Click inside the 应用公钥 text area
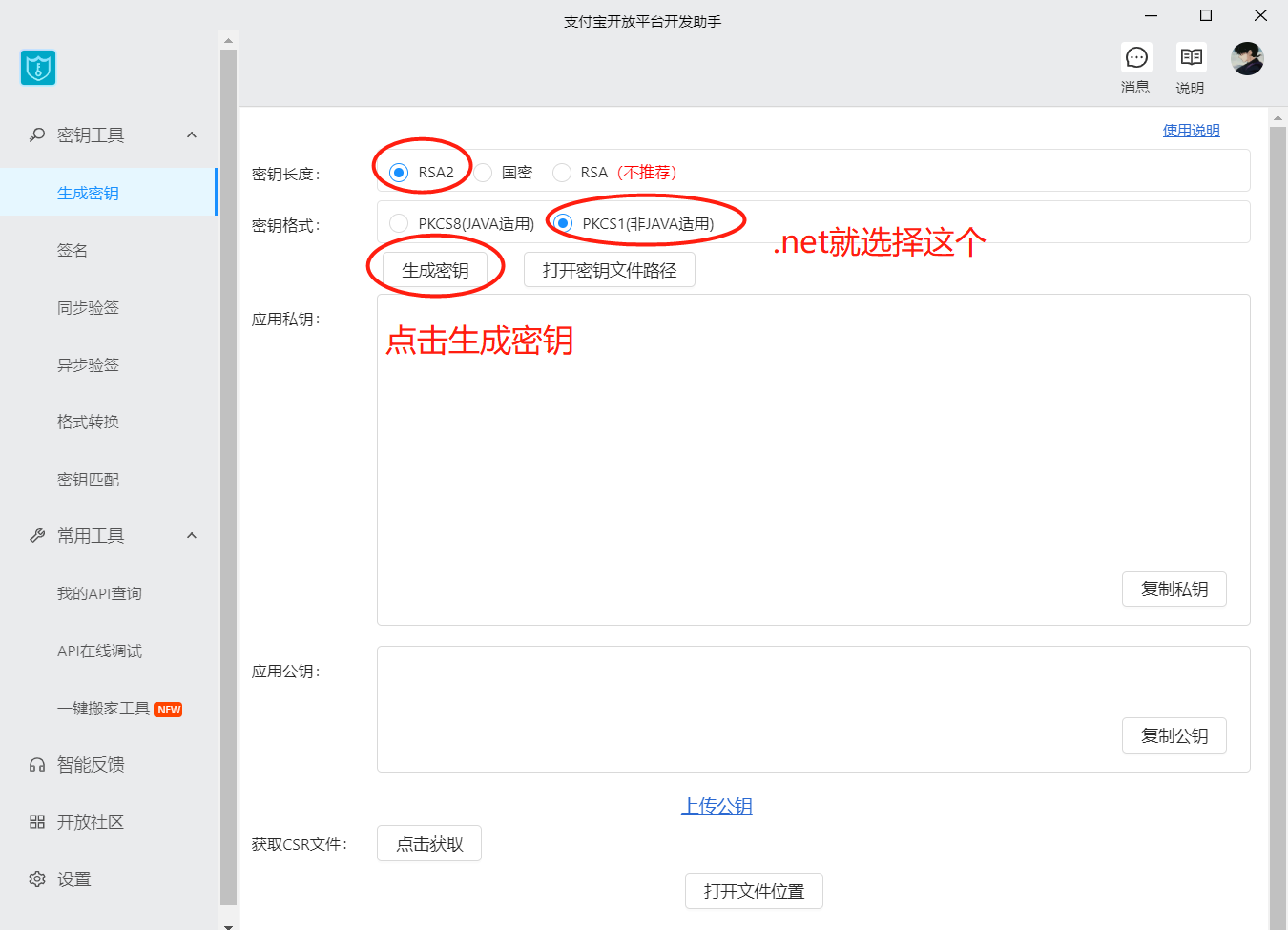This screenshot has height=930, width=1288. tap(814, 709)
